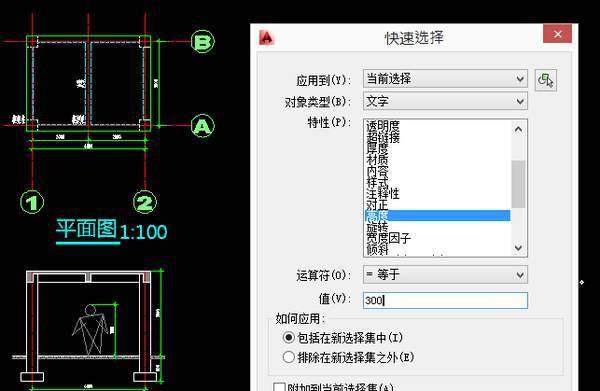The width and height of the screenshot is (600, 391).
Task: Enable 附加到当前选择集 checkbox
Action: [280, 387]
